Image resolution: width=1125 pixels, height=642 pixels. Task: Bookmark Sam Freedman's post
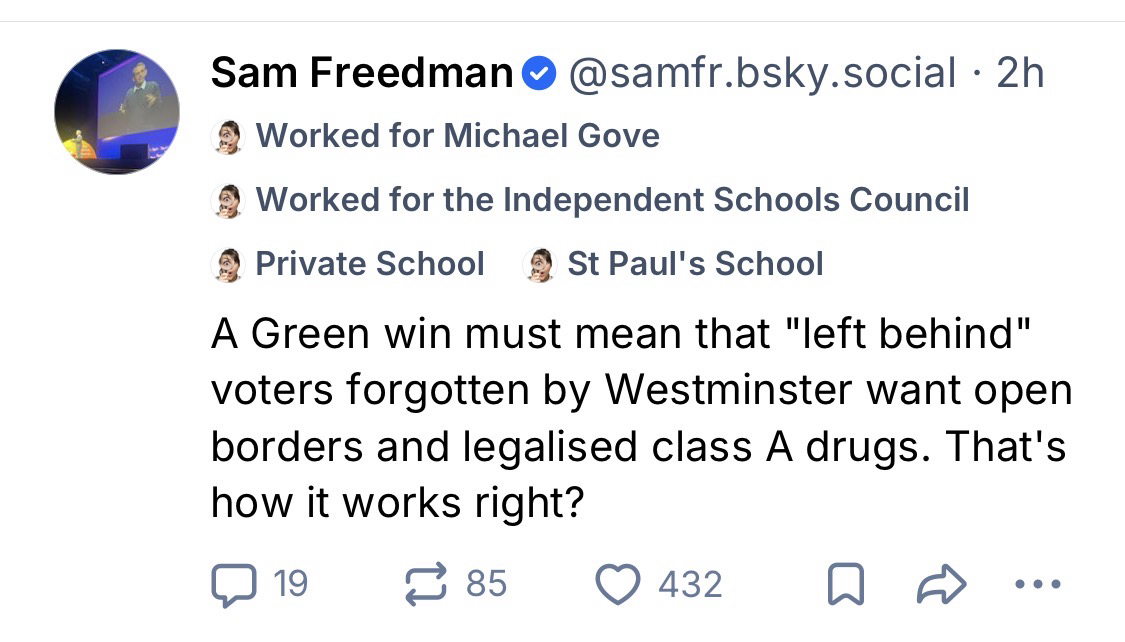[845, 586]
